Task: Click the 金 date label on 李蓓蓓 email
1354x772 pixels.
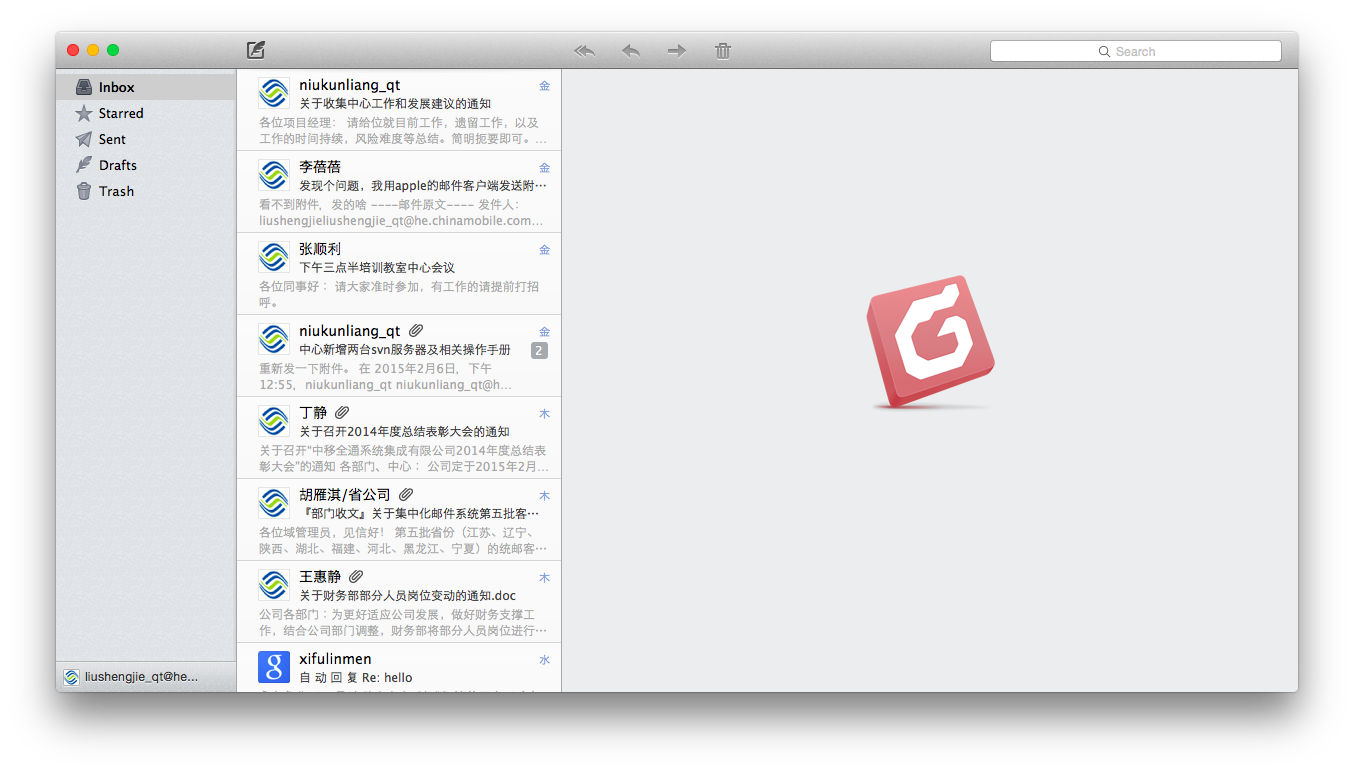Action: tap(544, 168)
